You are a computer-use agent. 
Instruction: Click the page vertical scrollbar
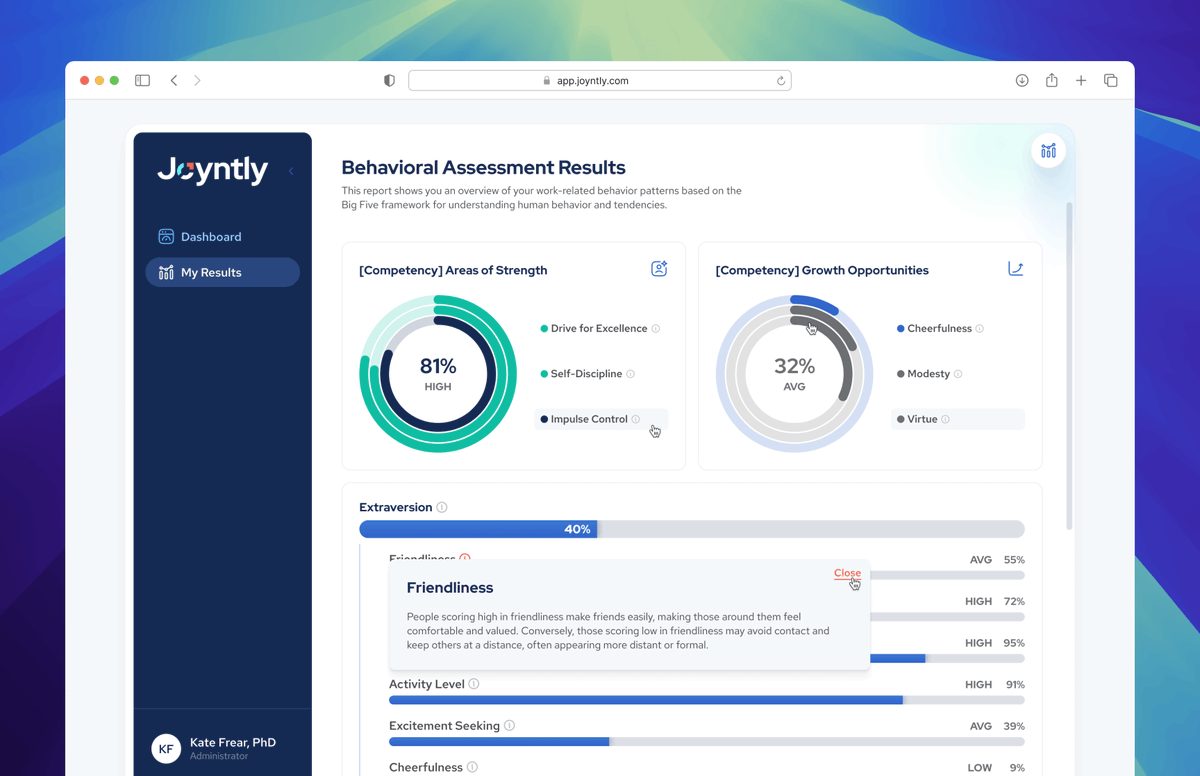[x=1069, y=365]
